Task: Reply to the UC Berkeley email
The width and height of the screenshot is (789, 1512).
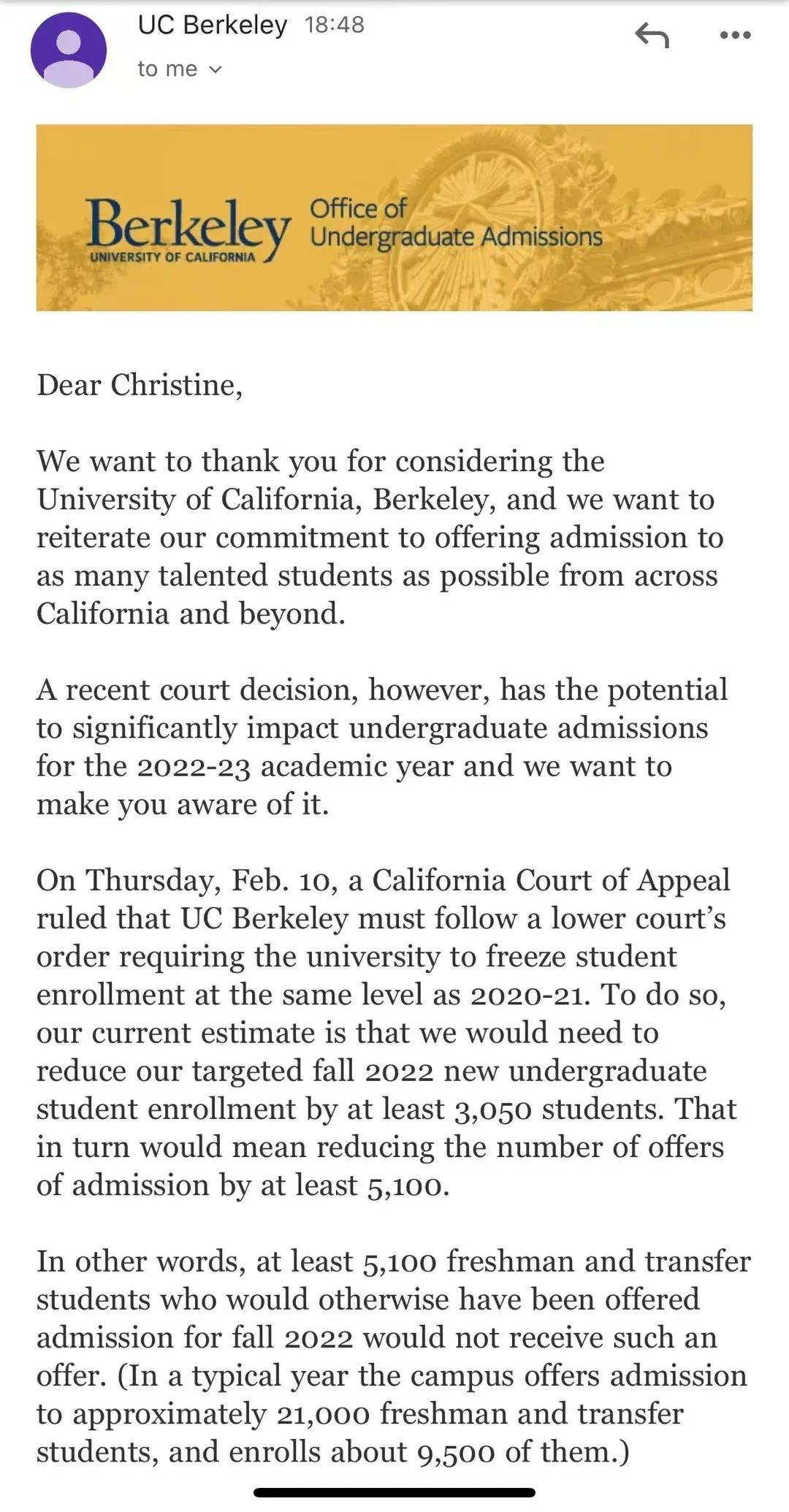Action: click(x=652, y=34)
